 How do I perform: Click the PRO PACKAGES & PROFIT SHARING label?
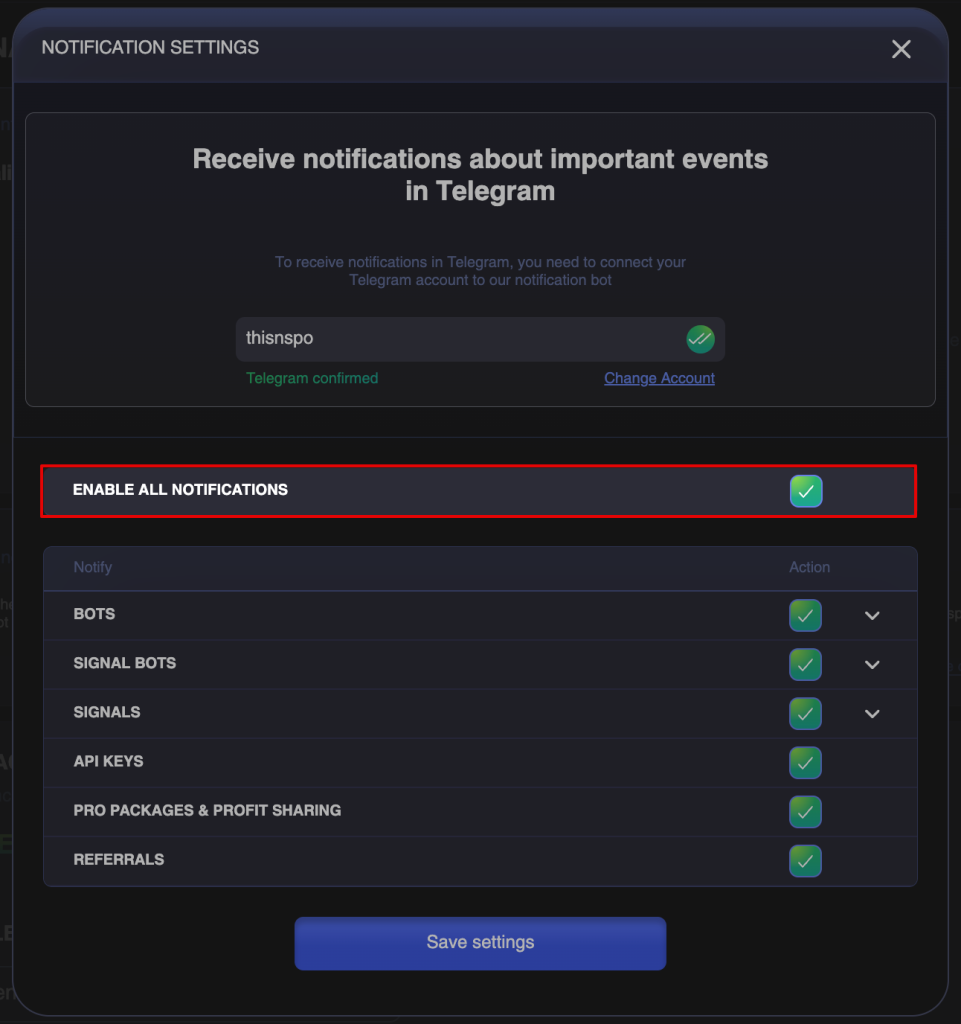207,810
